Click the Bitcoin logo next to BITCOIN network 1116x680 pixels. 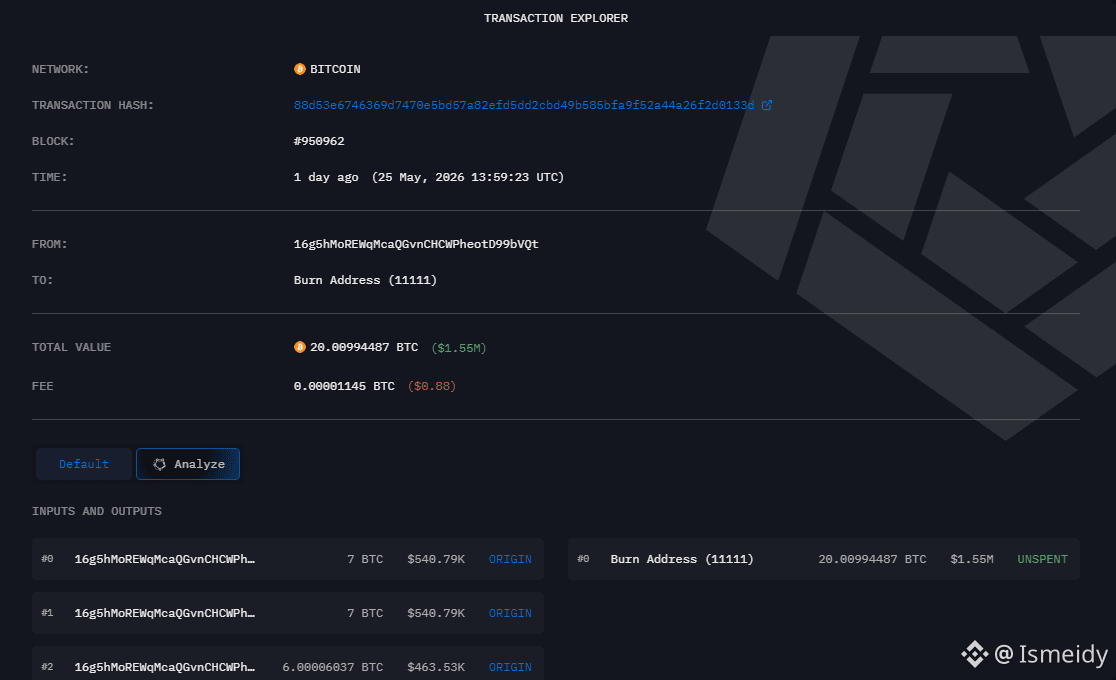(x=300, y=69)
